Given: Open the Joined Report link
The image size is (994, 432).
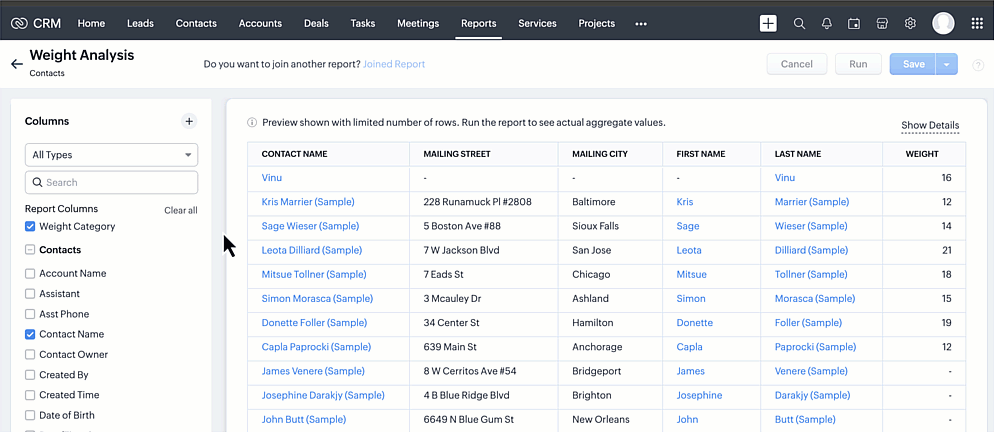Looking at the screenshot, I should pyautogui.click(x=393, y=64).
